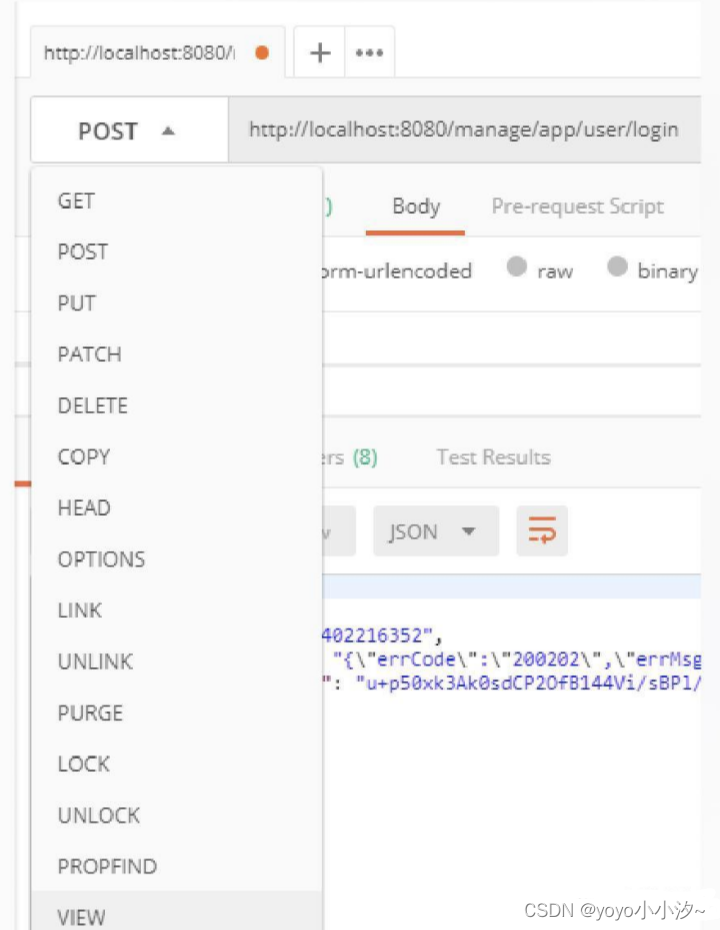Select the raw body type option
Viewport: 720px width, 930px height.
point(518,270)
